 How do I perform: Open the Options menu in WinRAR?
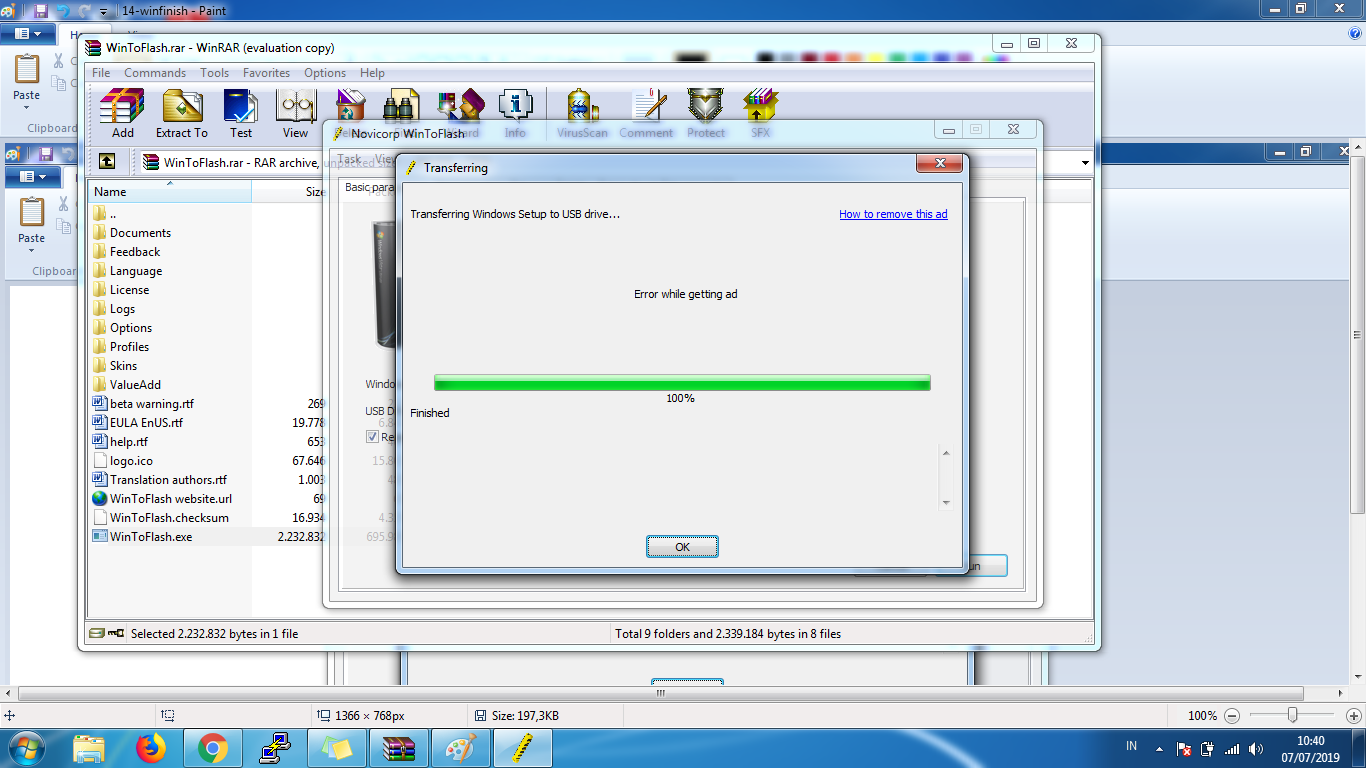click(325, 73)
